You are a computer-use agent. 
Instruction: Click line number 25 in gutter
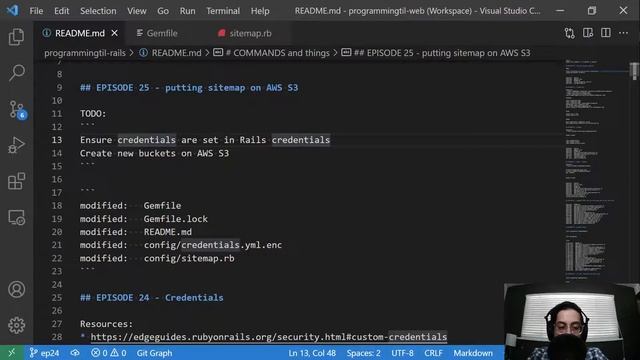[57, 298]
